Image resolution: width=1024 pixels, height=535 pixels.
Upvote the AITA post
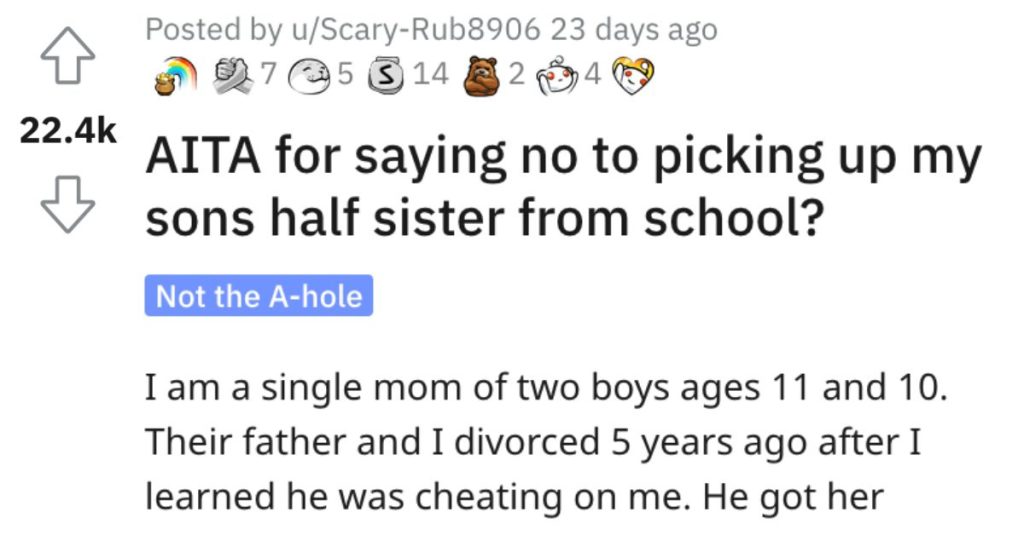pyautogui.click(x=68, y=56)
